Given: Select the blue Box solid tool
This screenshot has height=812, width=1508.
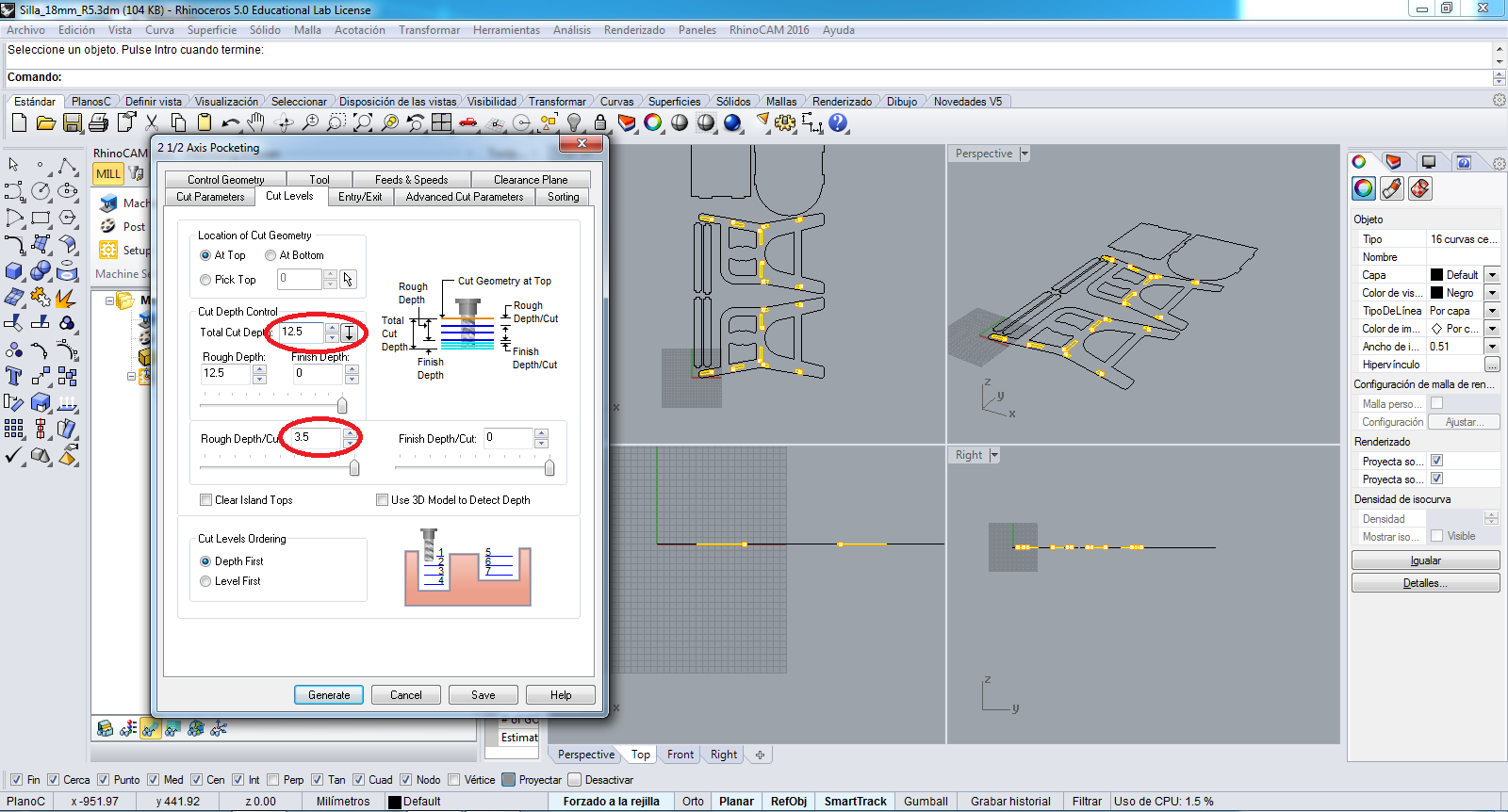Looking at the screenshot, I should point(14,271).
